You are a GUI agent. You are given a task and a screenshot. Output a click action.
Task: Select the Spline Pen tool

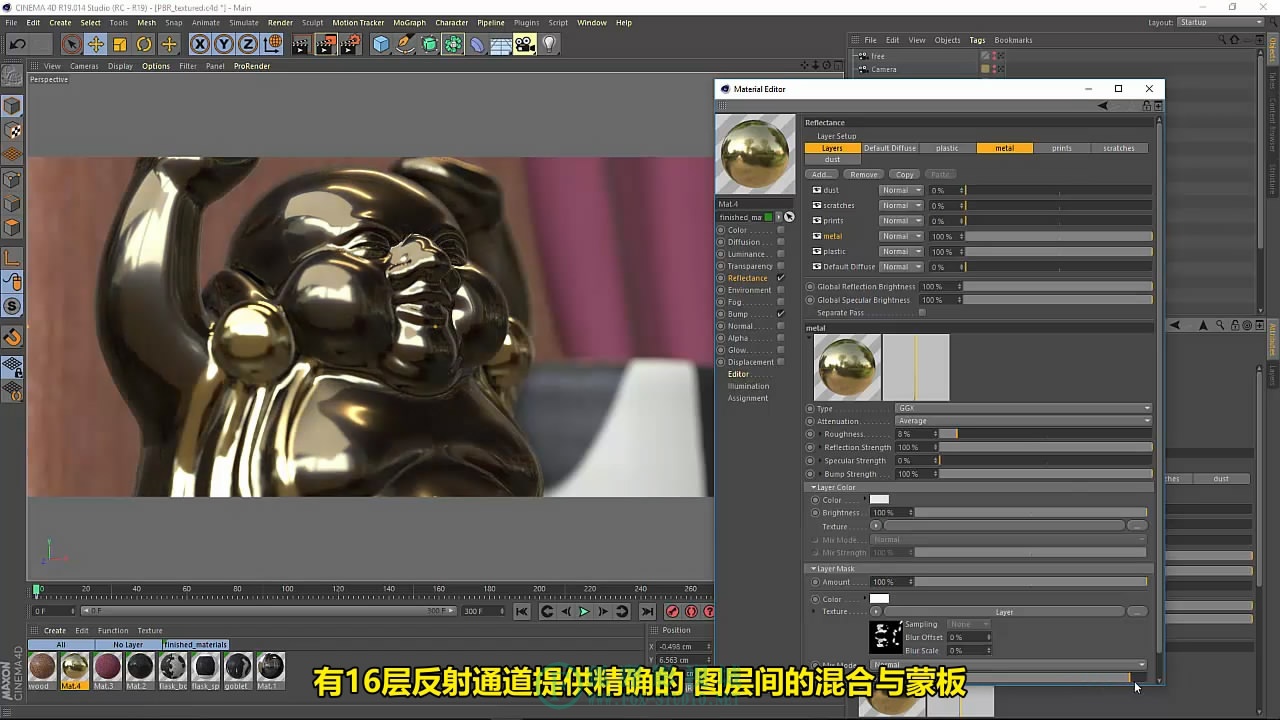pos(405,44)
